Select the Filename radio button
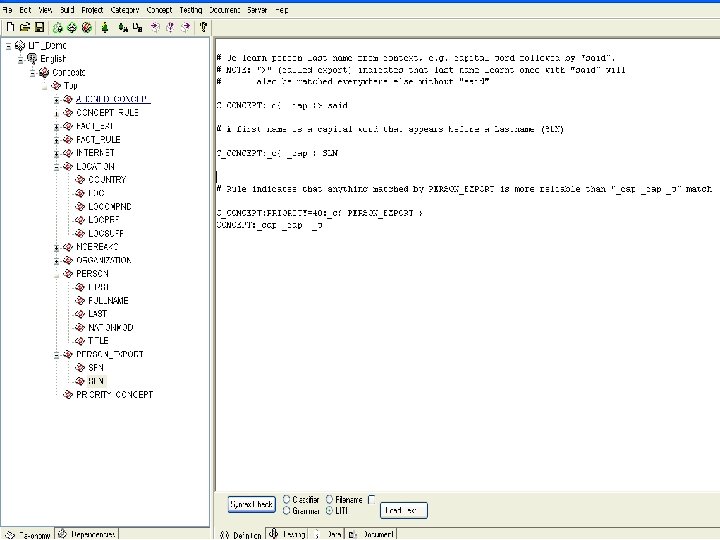The width and height of the screenshot is (720, 540). coord(329,499)
